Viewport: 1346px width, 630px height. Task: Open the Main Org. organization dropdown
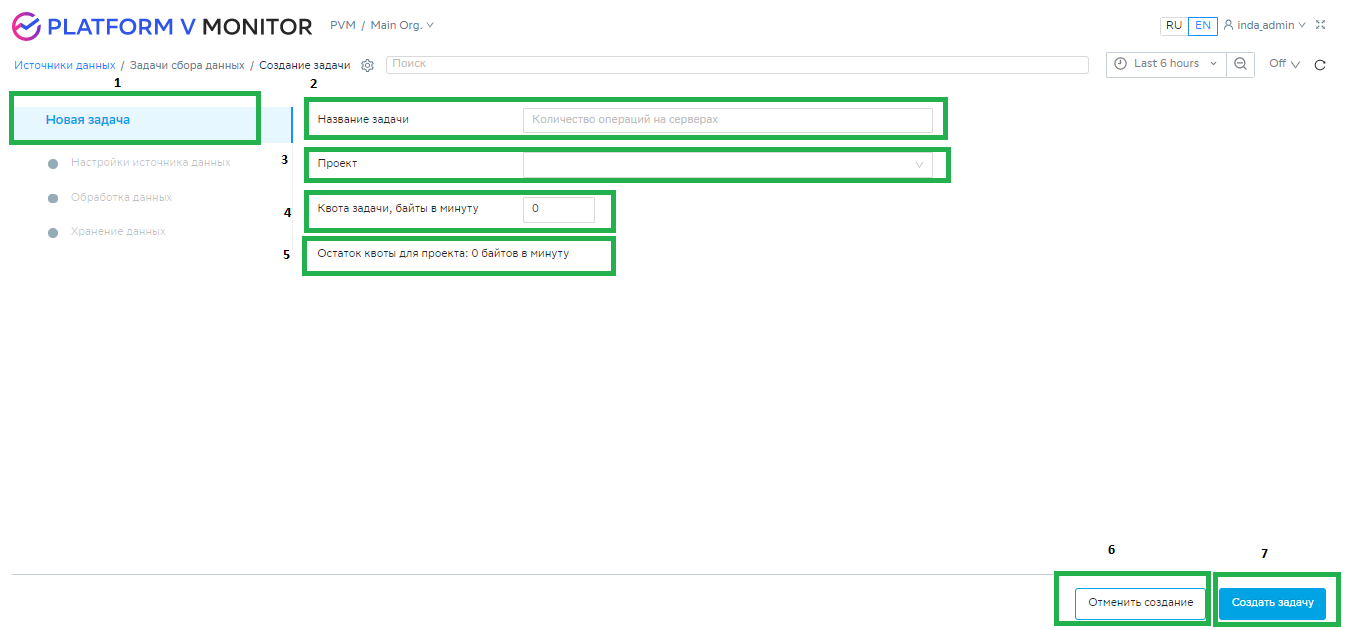[x=402, y=25]
